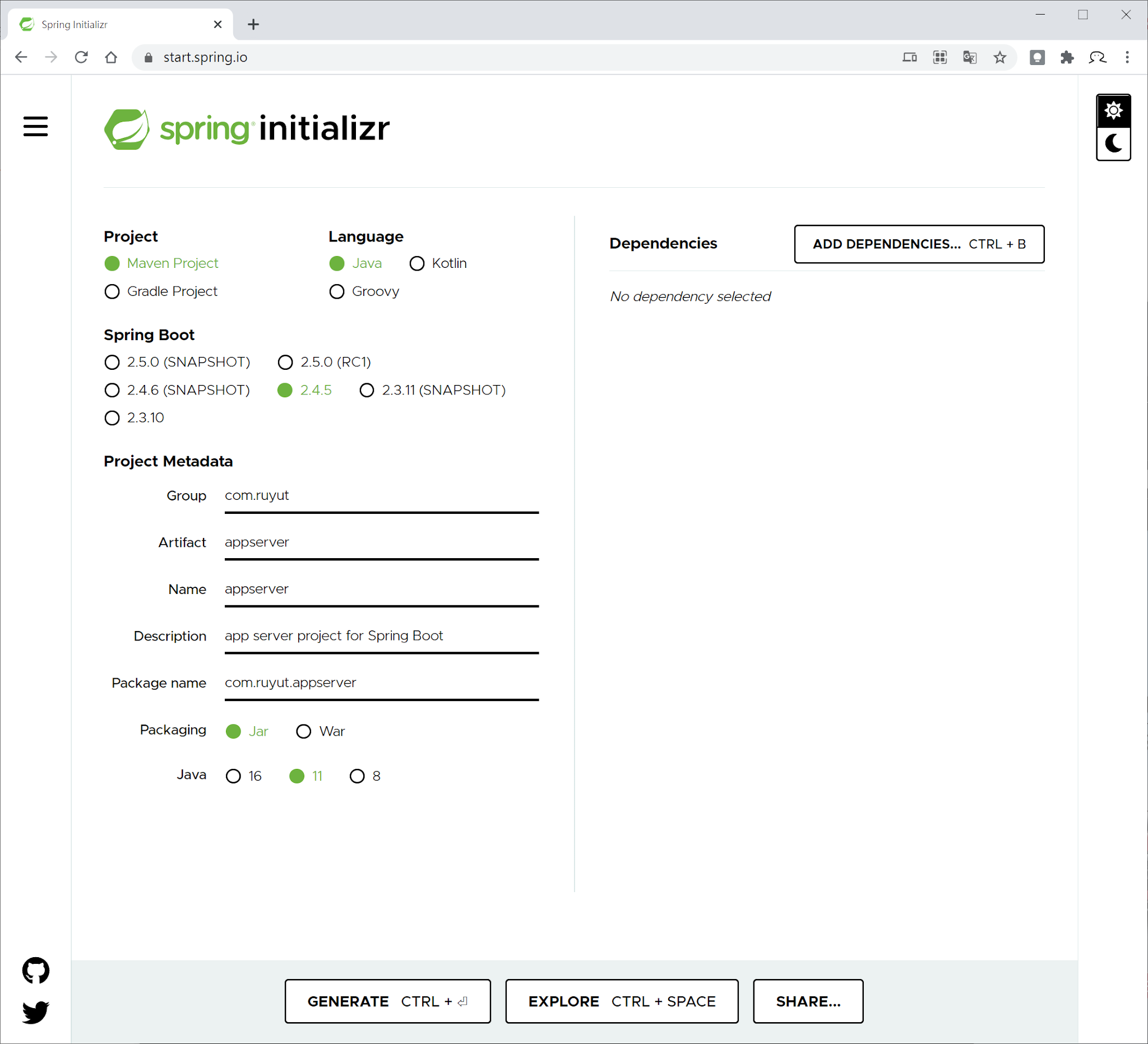Switch to light theme sun icon
1148x1044 pixels.
coord(1113,110)
